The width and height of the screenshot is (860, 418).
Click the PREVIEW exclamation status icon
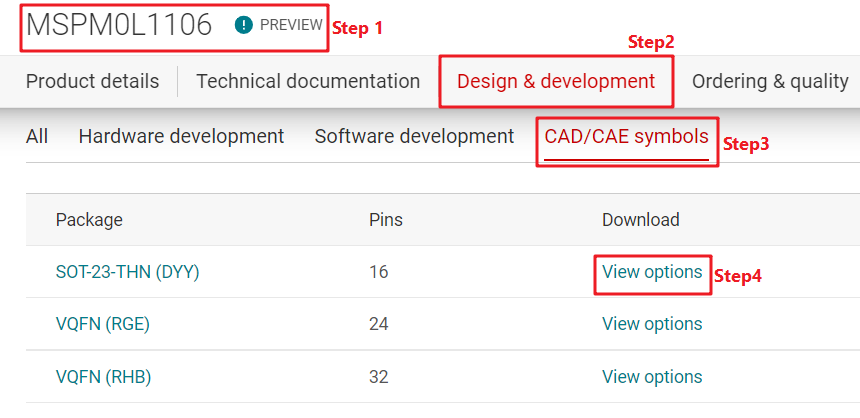click(243, 25)
